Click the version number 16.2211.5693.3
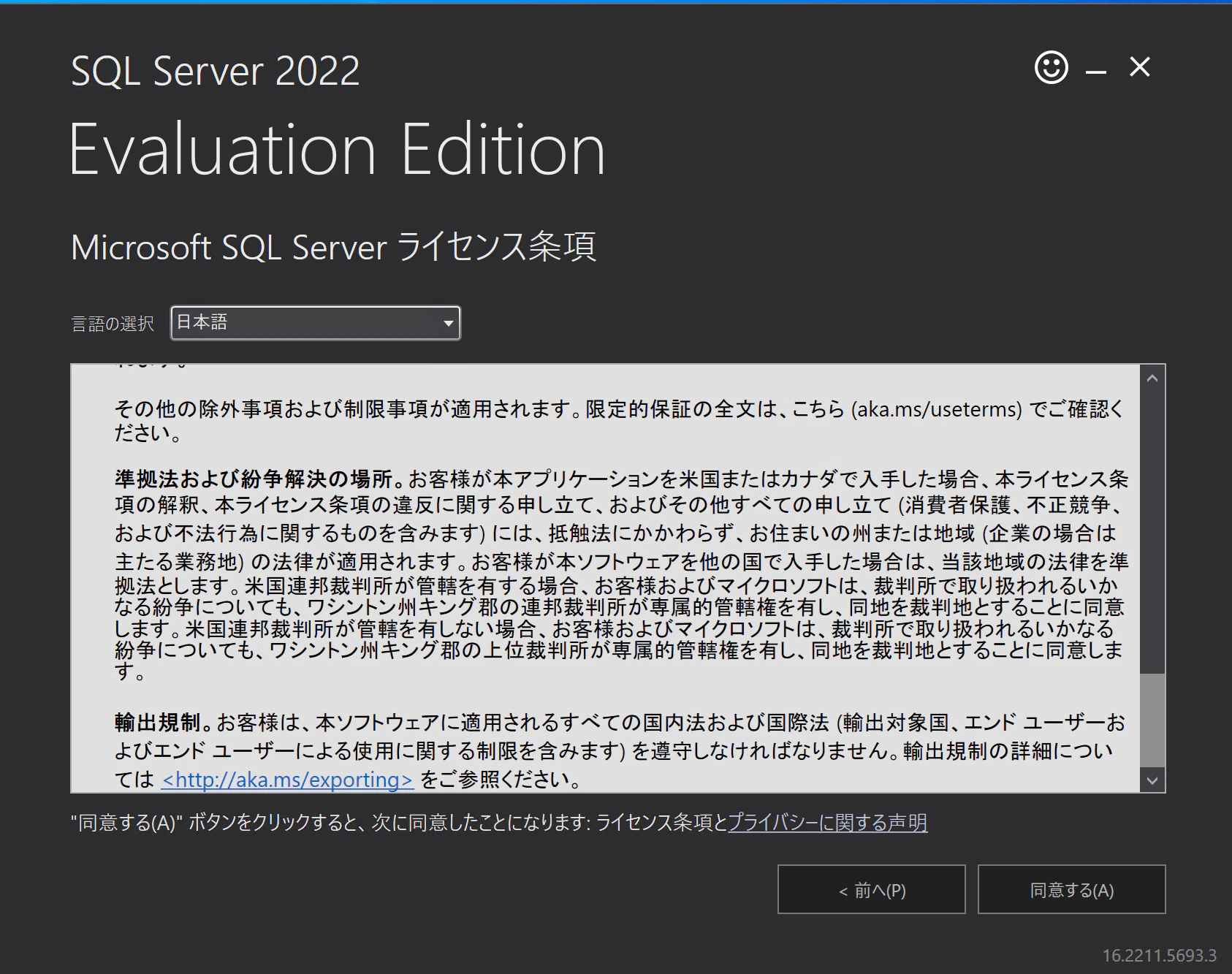The image size is (1232, 974). [x=1160, y=956]
